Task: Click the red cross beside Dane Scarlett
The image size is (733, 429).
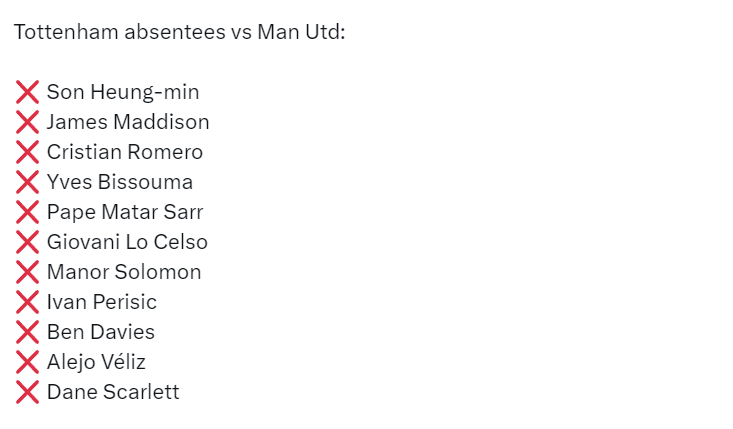Action: 27,392
